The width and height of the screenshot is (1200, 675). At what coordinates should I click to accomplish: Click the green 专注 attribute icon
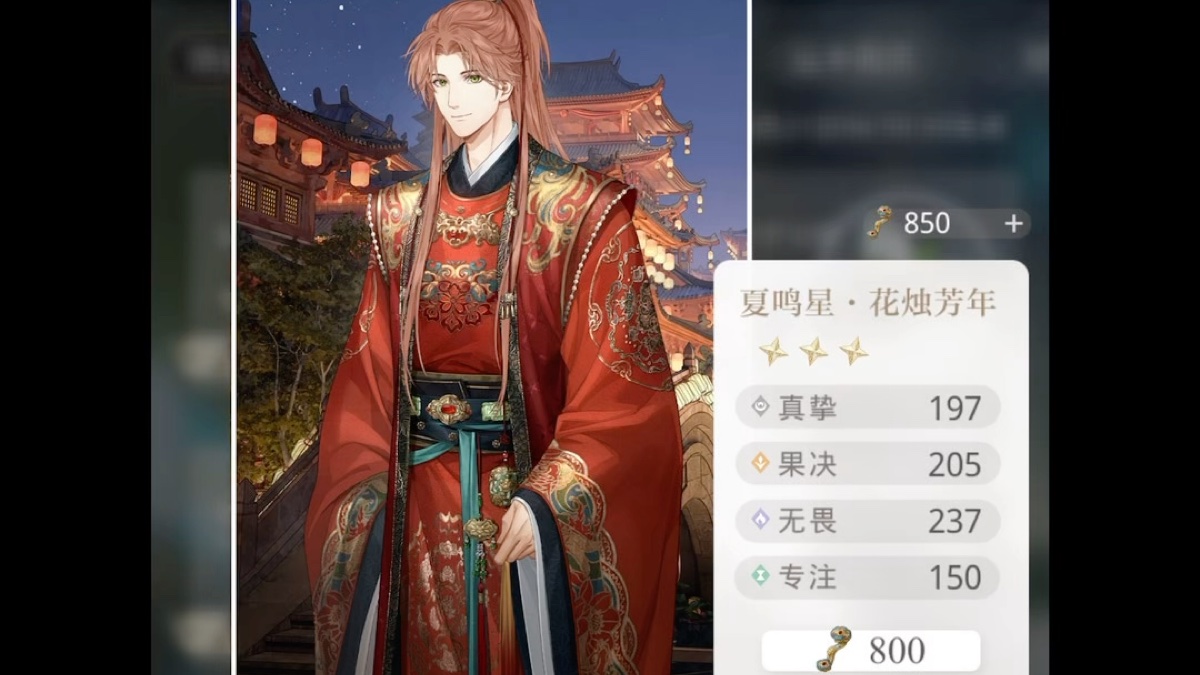759,577
